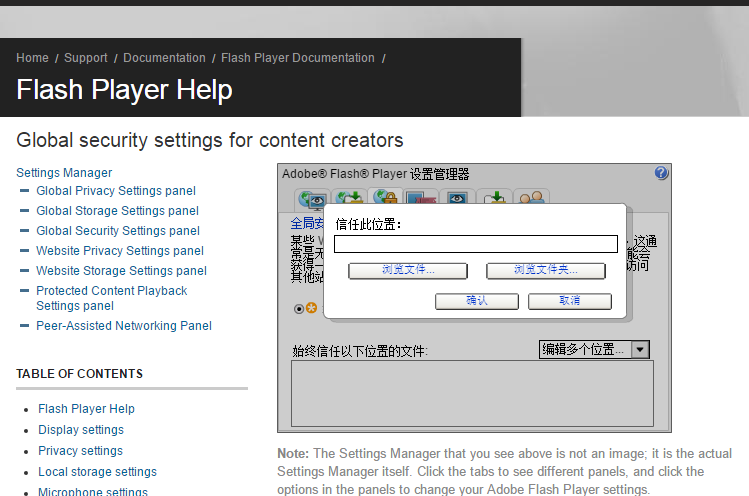Screen dimensions: 749x496
Task: Open Website Storage Settings panel link
Action: click(121, 271)
